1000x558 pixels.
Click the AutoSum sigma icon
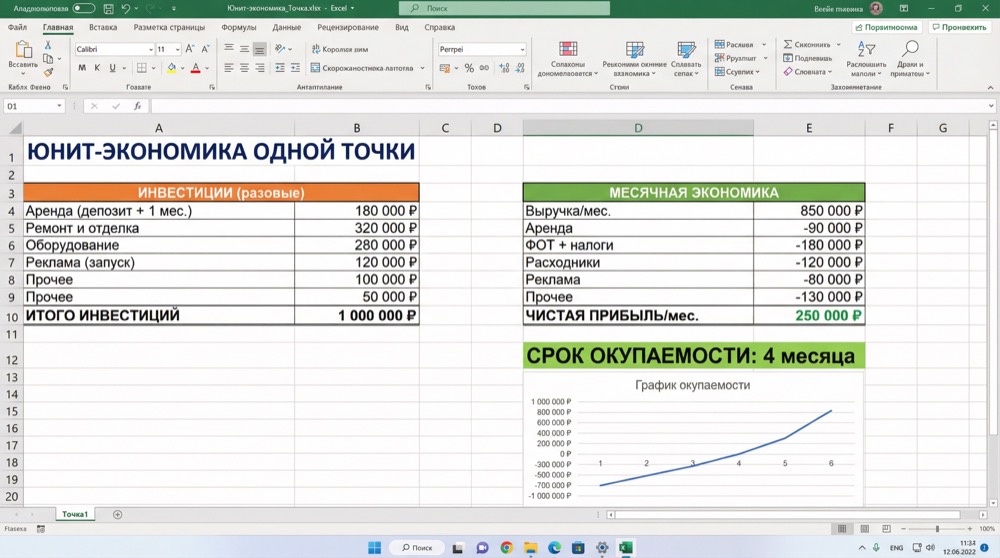tap(789, 45)
